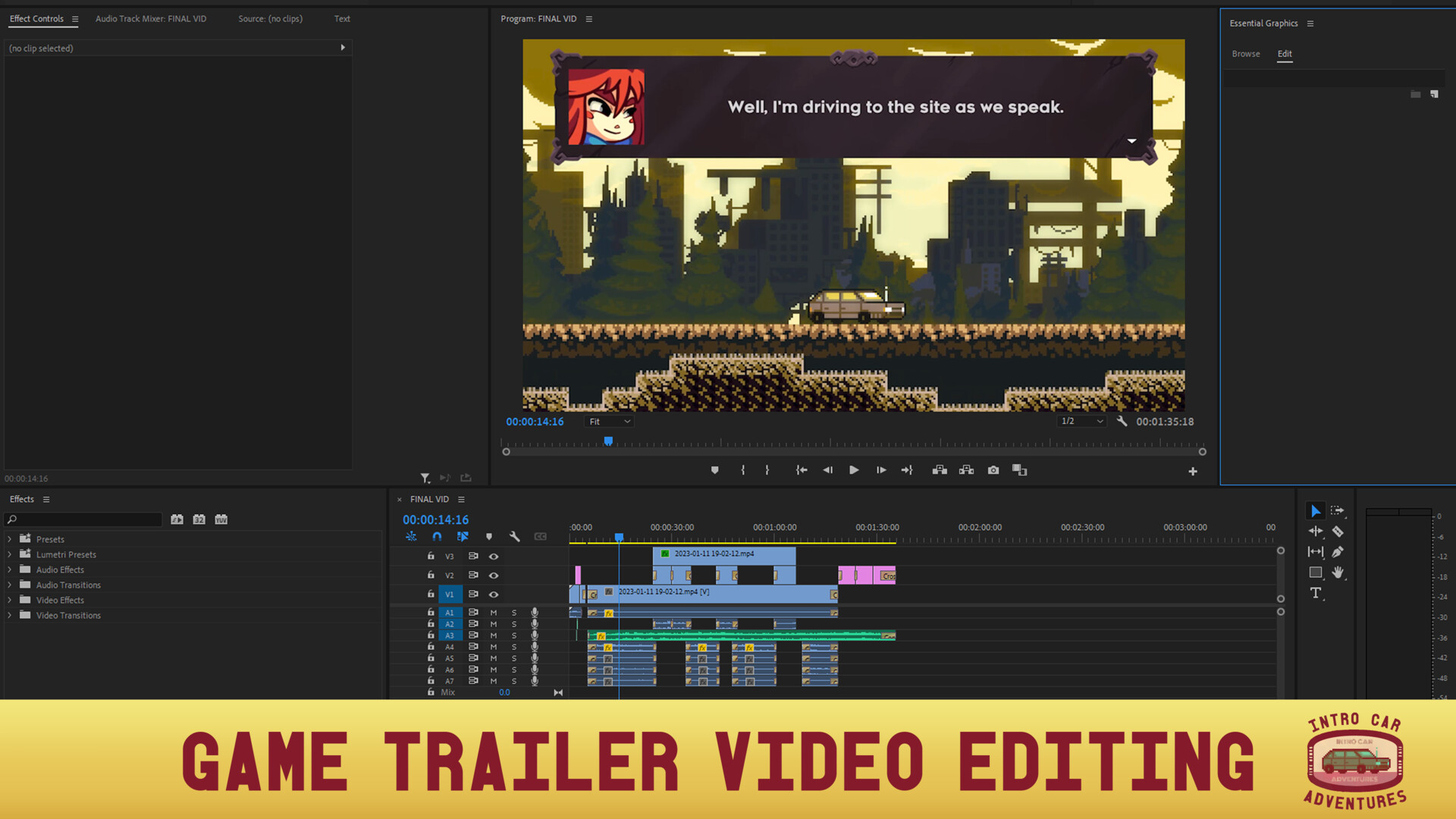Open the 1/2 playback resolution dropdown

pyautogui.click(x=1081, y=422)
